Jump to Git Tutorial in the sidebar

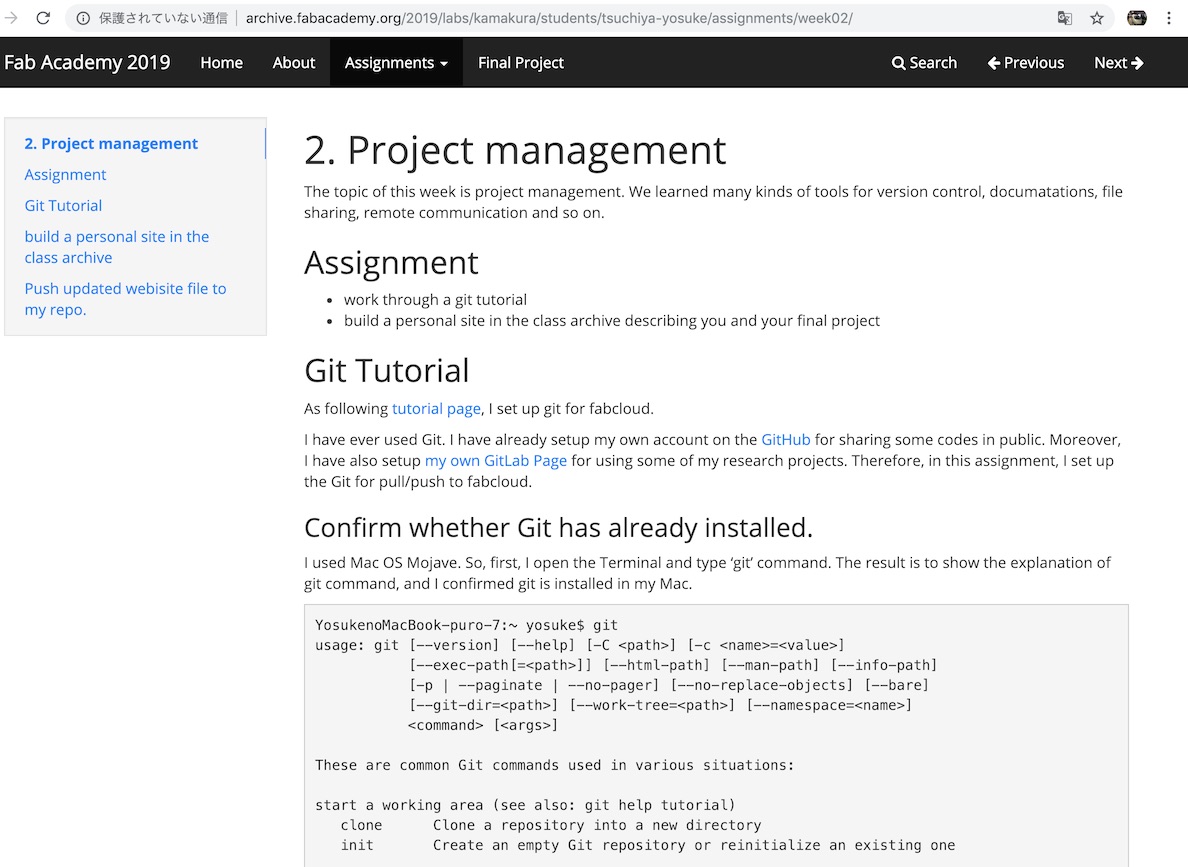coord(63,205)
